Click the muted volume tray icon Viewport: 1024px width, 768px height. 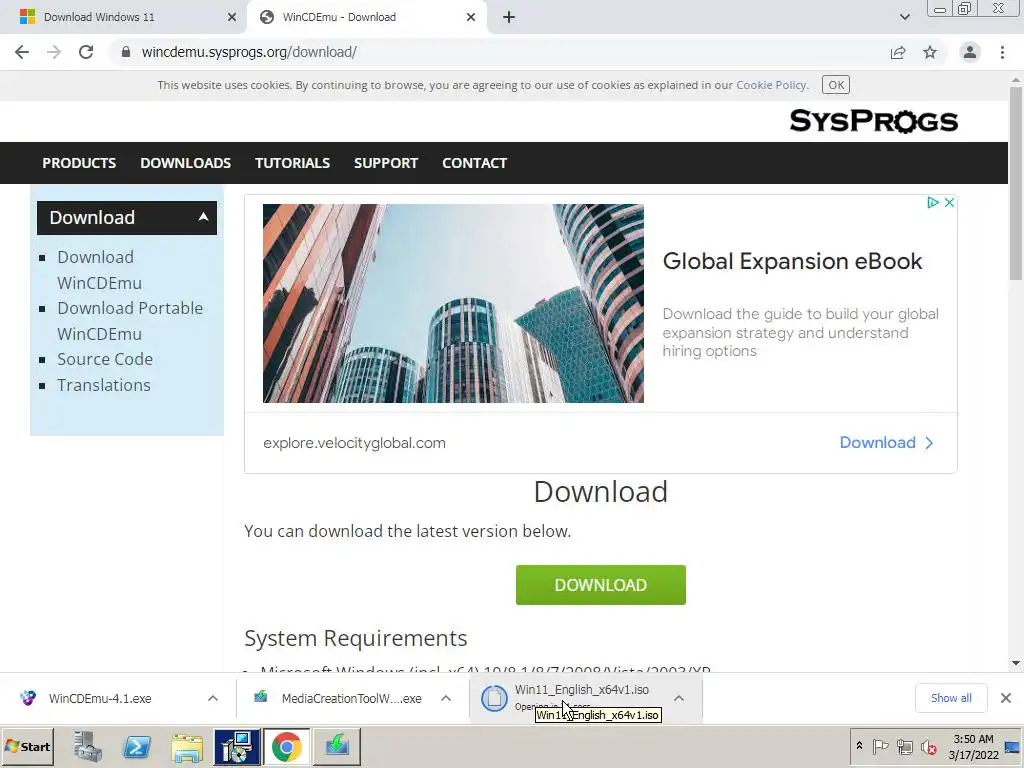(928, 746)
